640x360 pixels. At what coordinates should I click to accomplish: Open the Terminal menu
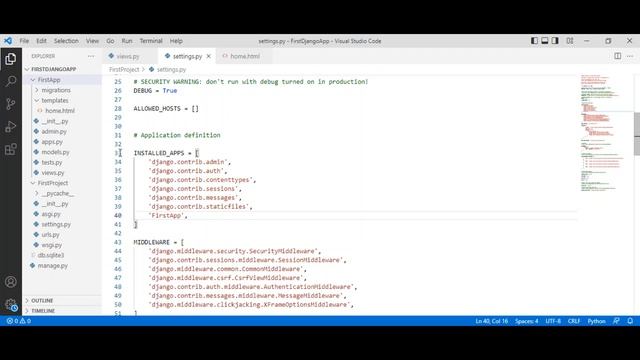(x=151, y=41)
